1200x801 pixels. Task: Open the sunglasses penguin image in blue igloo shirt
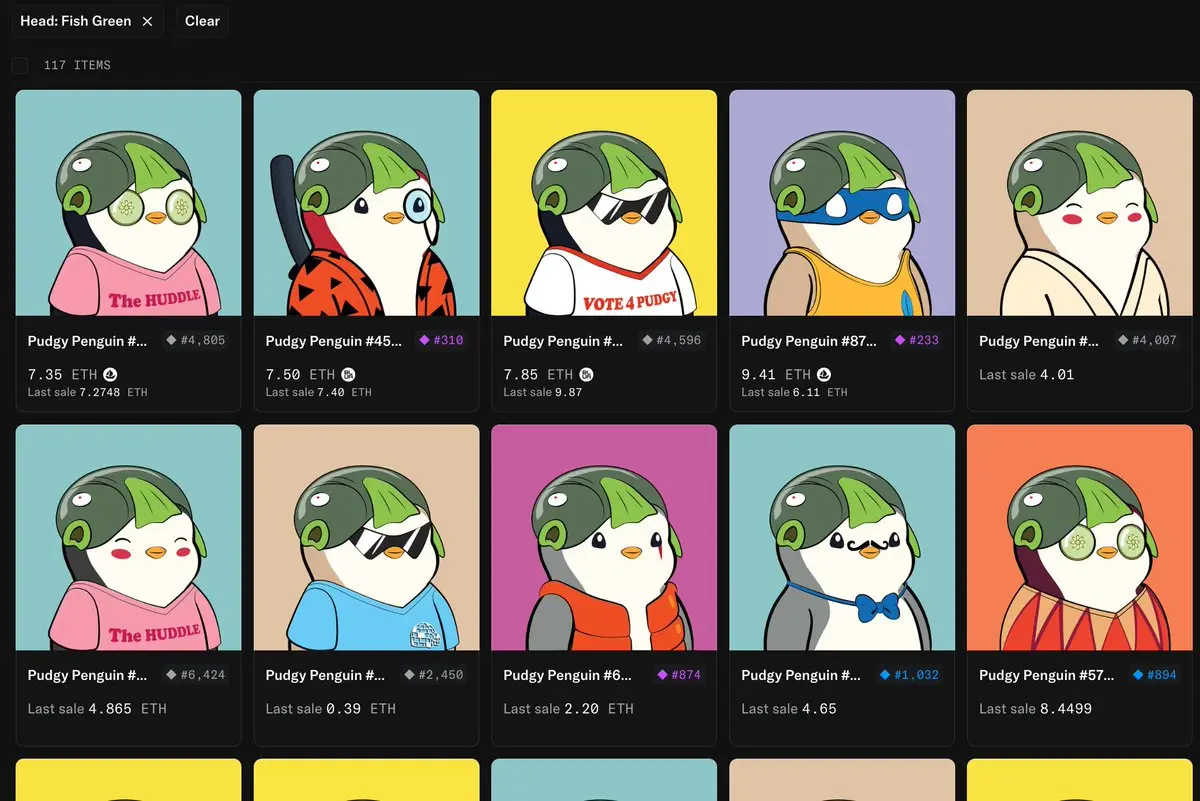367,538
